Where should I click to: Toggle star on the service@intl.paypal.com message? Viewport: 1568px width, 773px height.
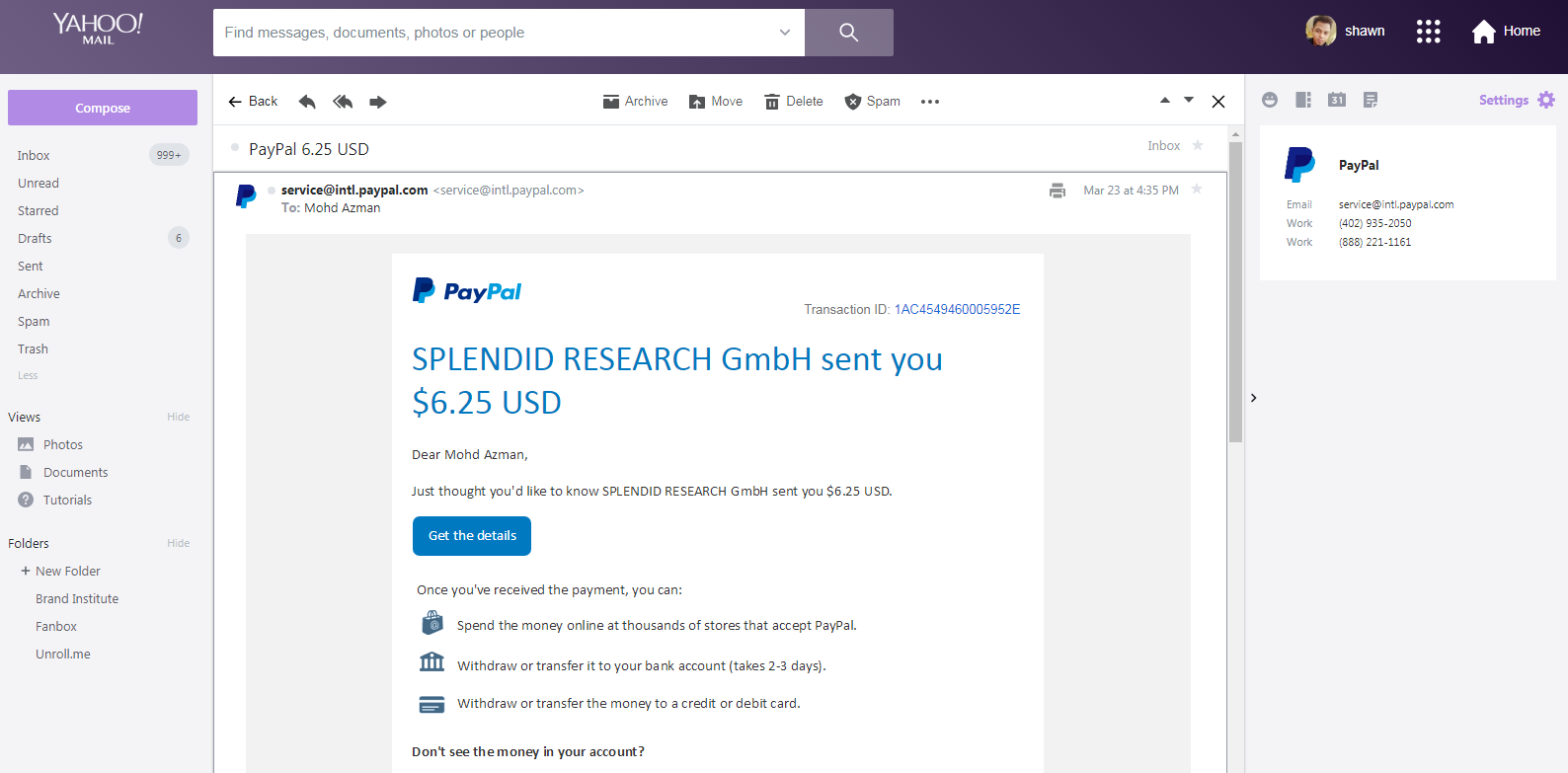pos(1197,190)
